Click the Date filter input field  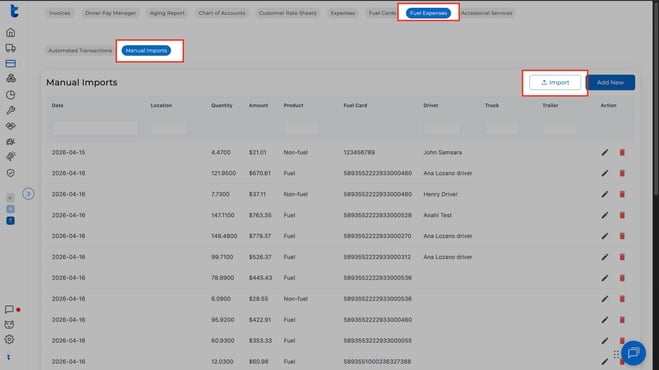click(x=95, y=128)
